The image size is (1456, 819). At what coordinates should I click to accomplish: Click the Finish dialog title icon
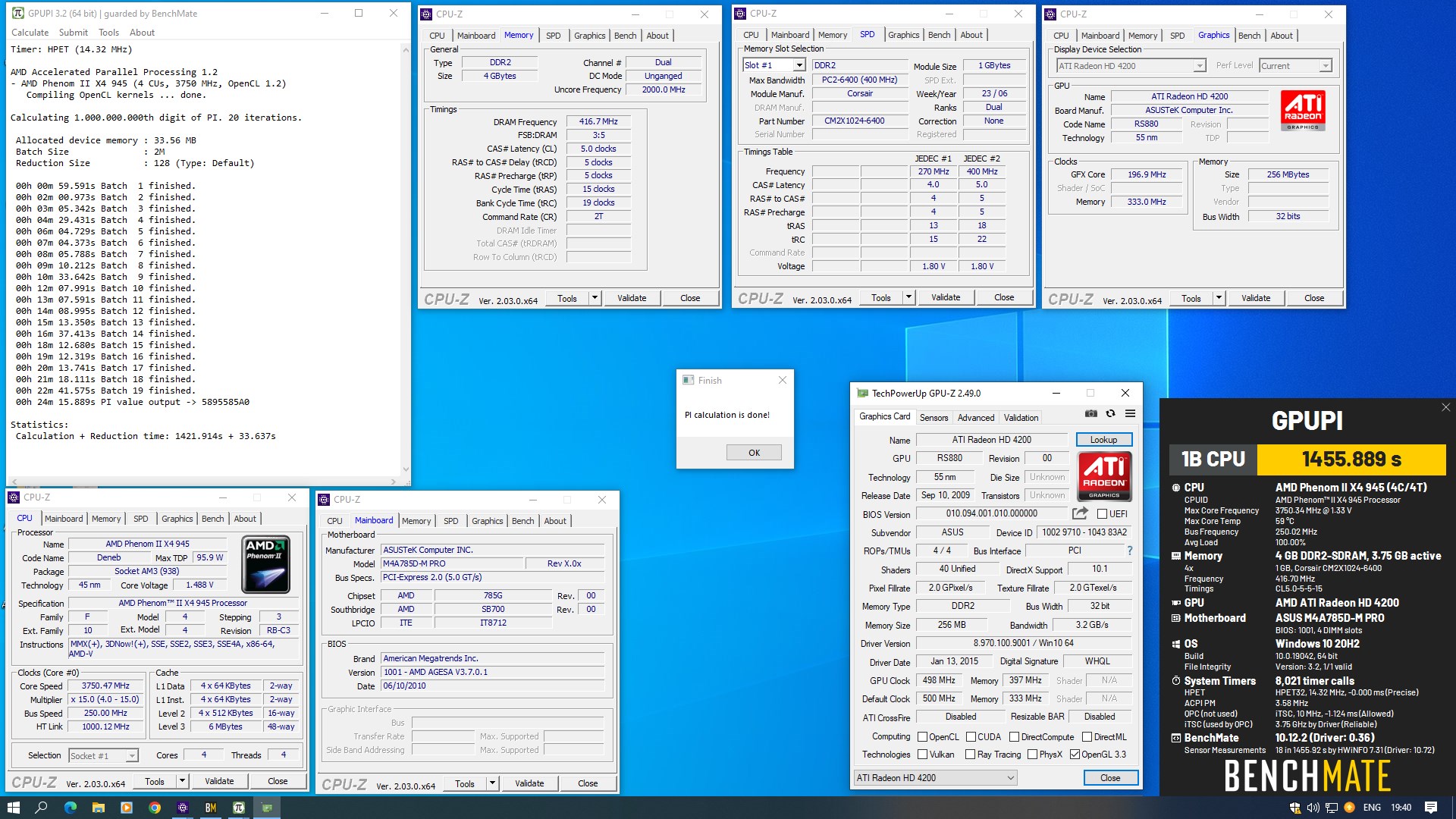click(x=688, y=380)
